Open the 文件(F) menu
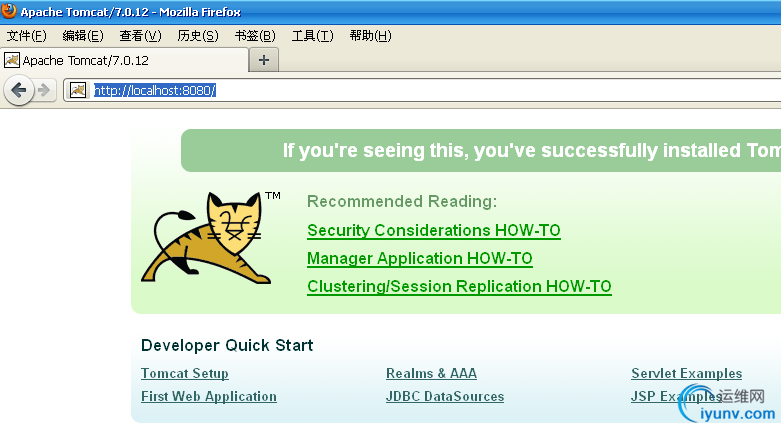This screenshot has width=781, height=430. (26, 36)
